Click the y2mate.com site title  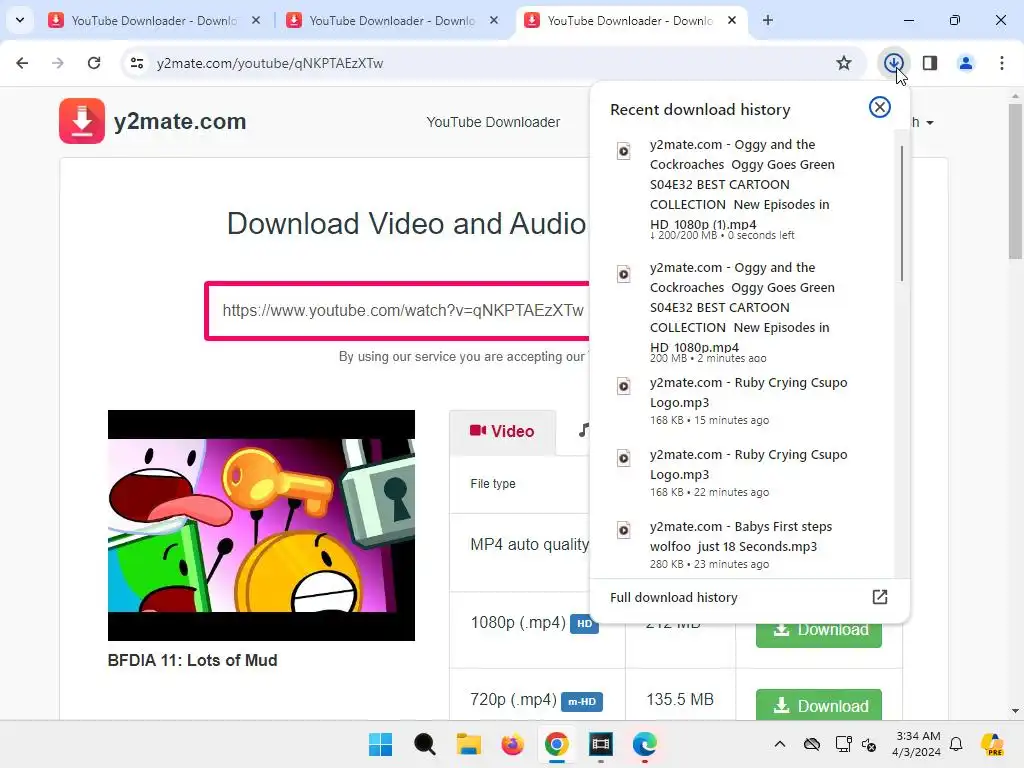tap(180, 121)
